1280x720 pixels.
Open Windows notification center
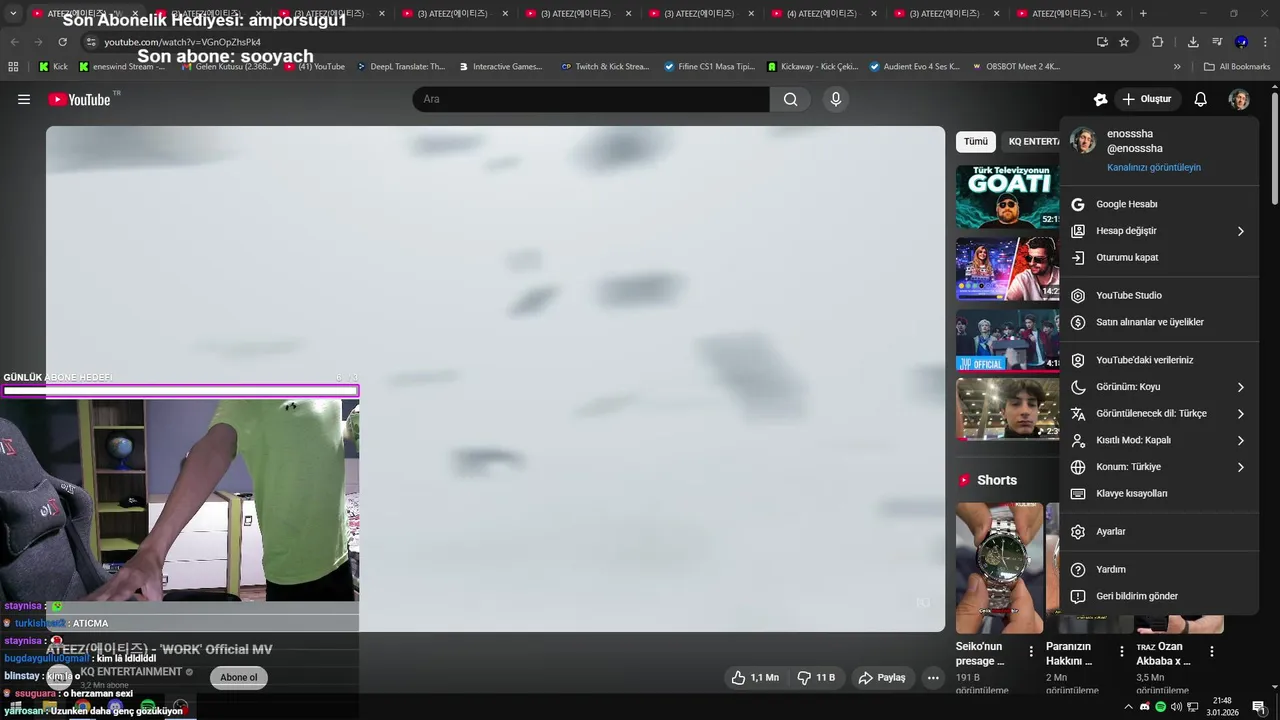[1259, 707]
